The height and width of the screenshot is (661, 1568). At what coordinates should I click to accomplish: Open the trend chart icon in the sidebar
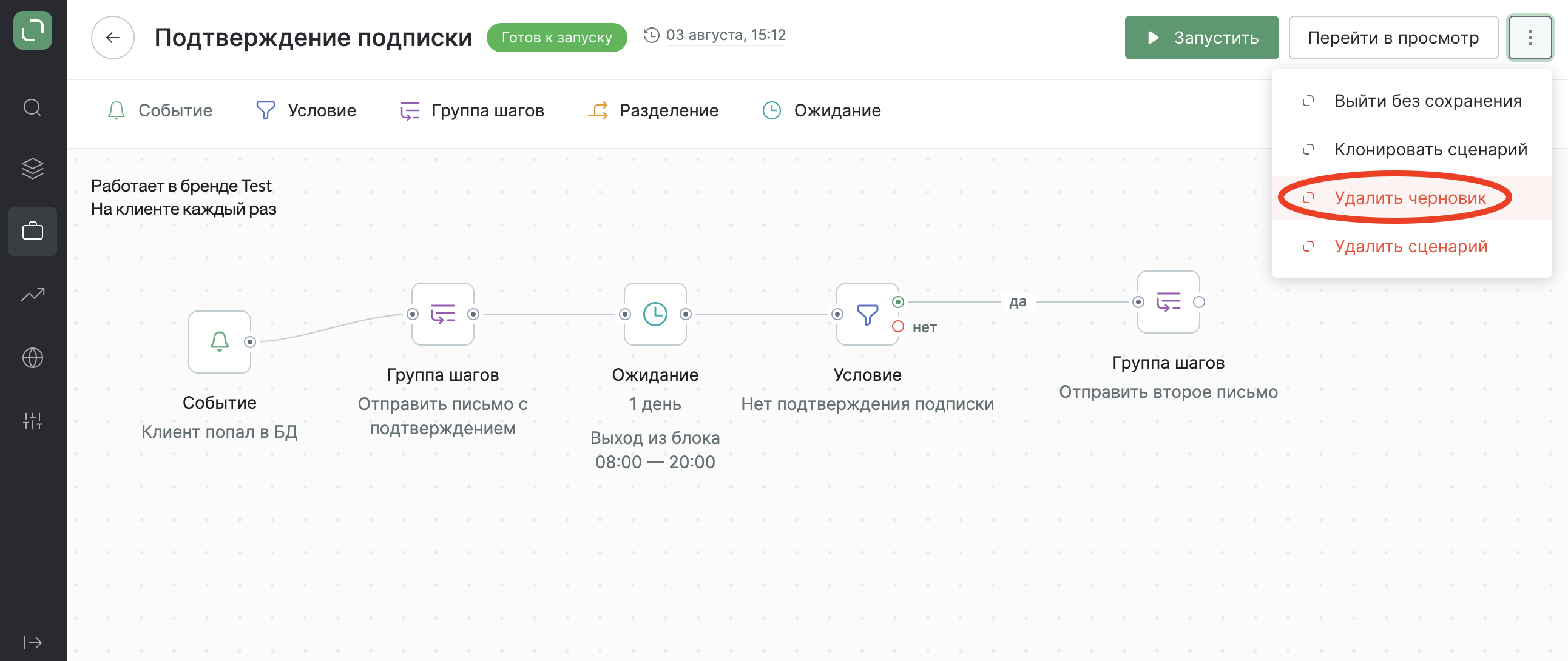click(33, 294)
